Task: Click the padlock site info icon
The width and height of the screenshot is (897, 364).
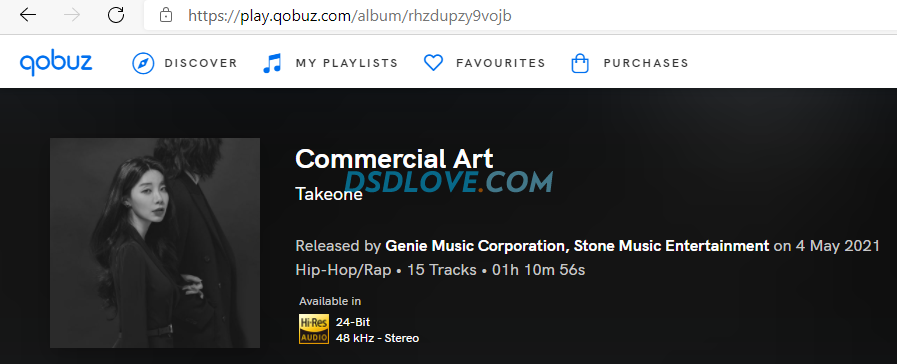Action: coord(166,15)
